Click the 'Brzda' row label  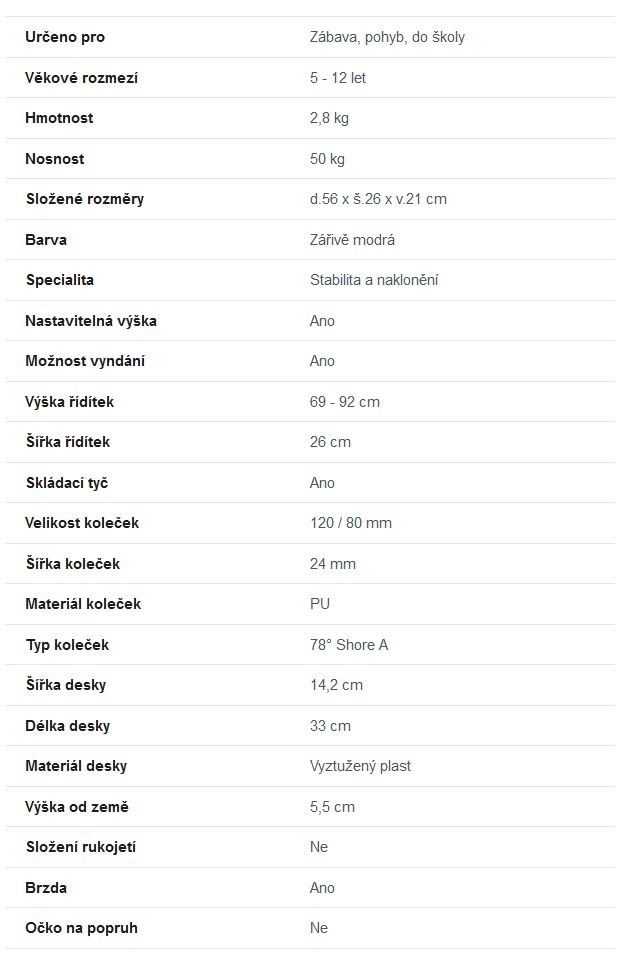point(46,888)
